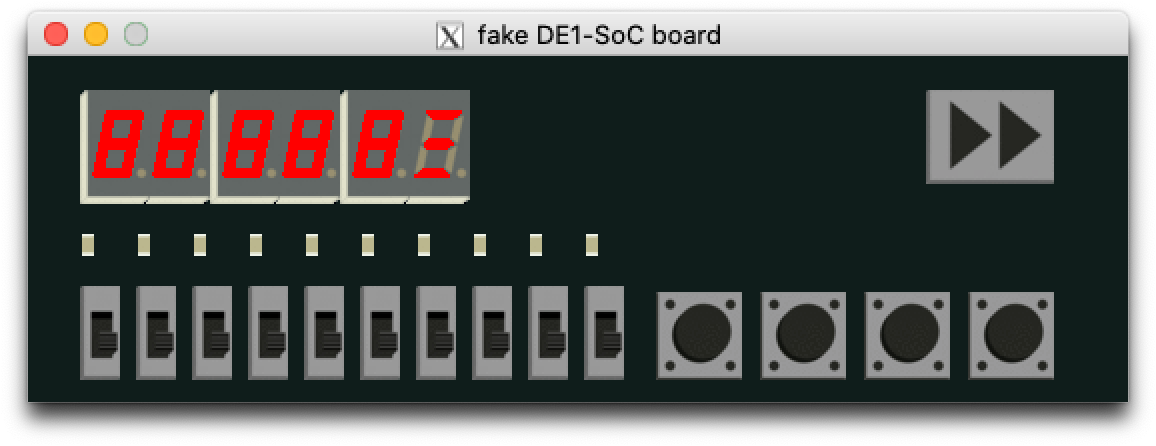Toggle the rightmost slide switch

pos(604,332)
